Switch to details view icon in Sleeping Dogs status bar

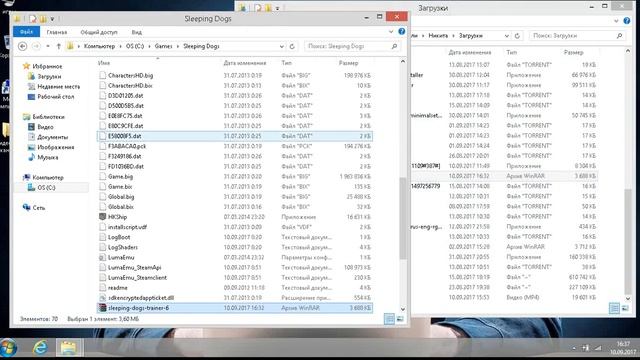[x=389, y=319]
